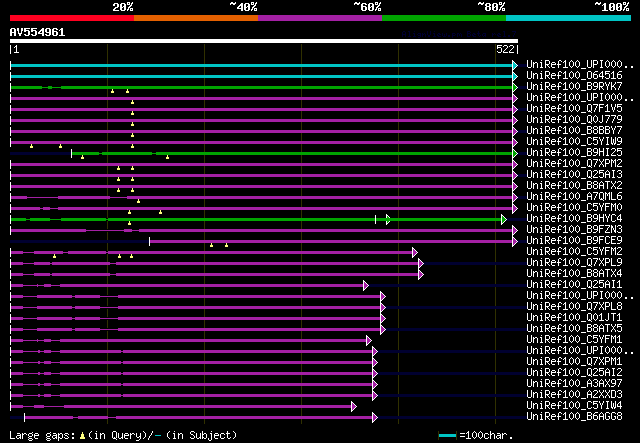Click the arrowhead ending the B6AGG8 alignment bar
This screenshot has width=640, height=443.
[375, 418]
